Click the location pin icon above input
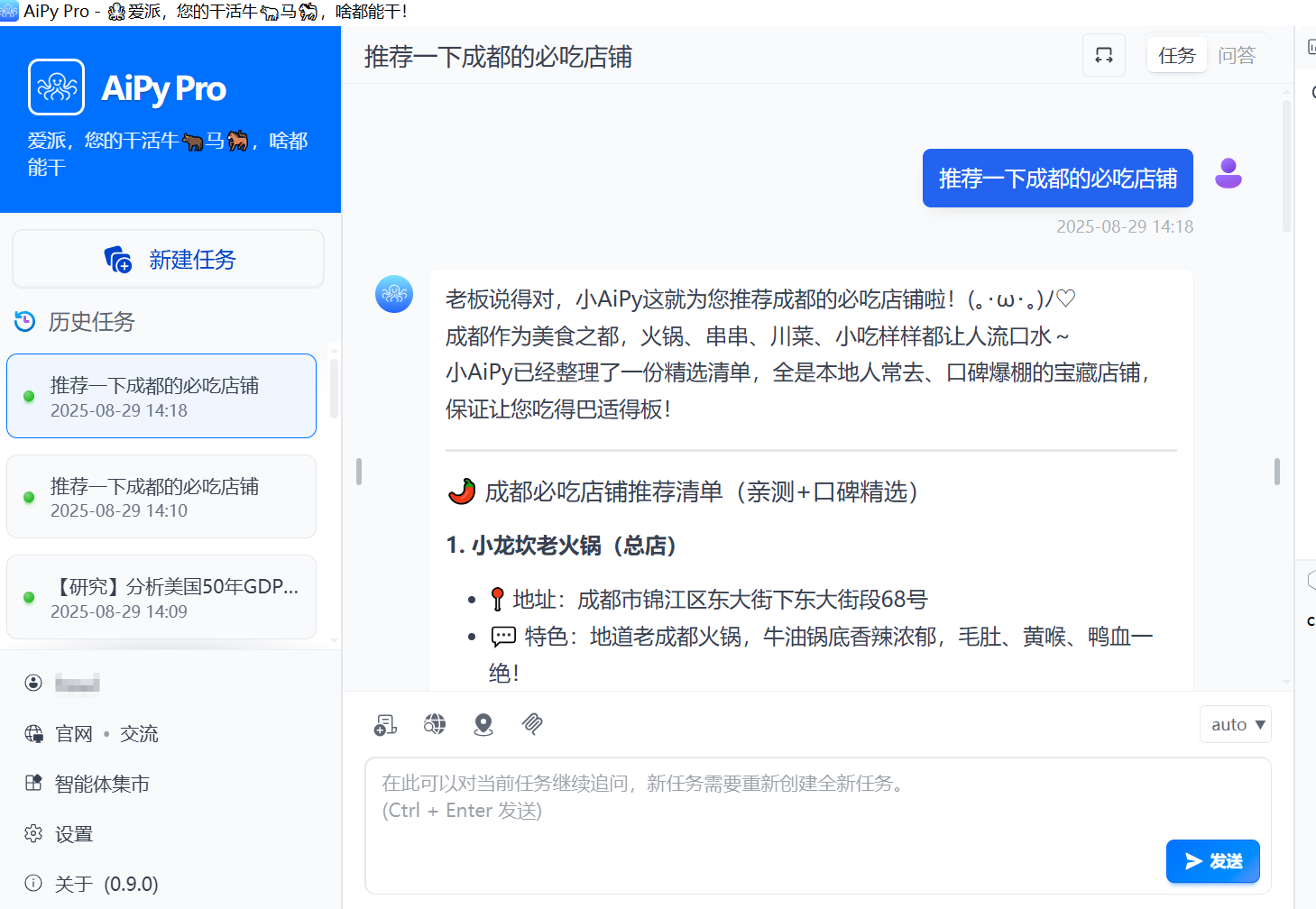The width and height of the screenshot is (1316, 909). click(483, 725)
